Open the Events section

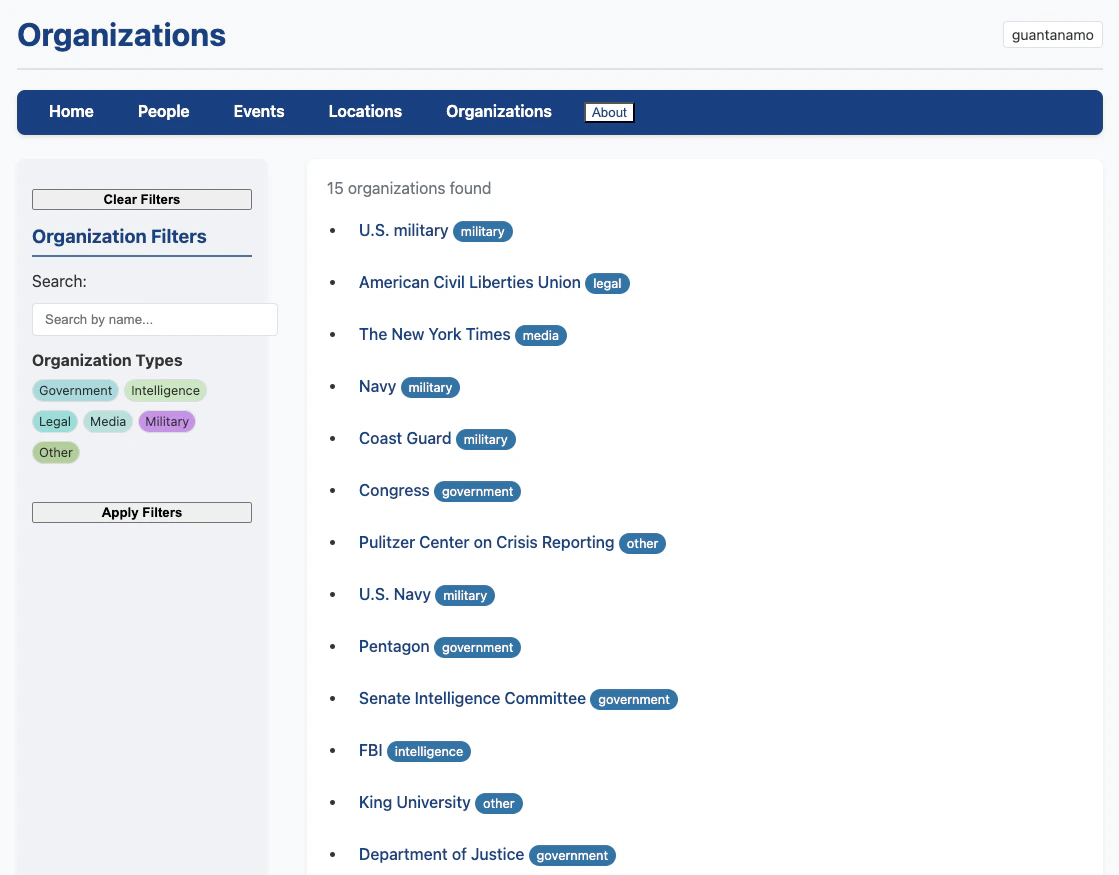[x=259, y=111]
